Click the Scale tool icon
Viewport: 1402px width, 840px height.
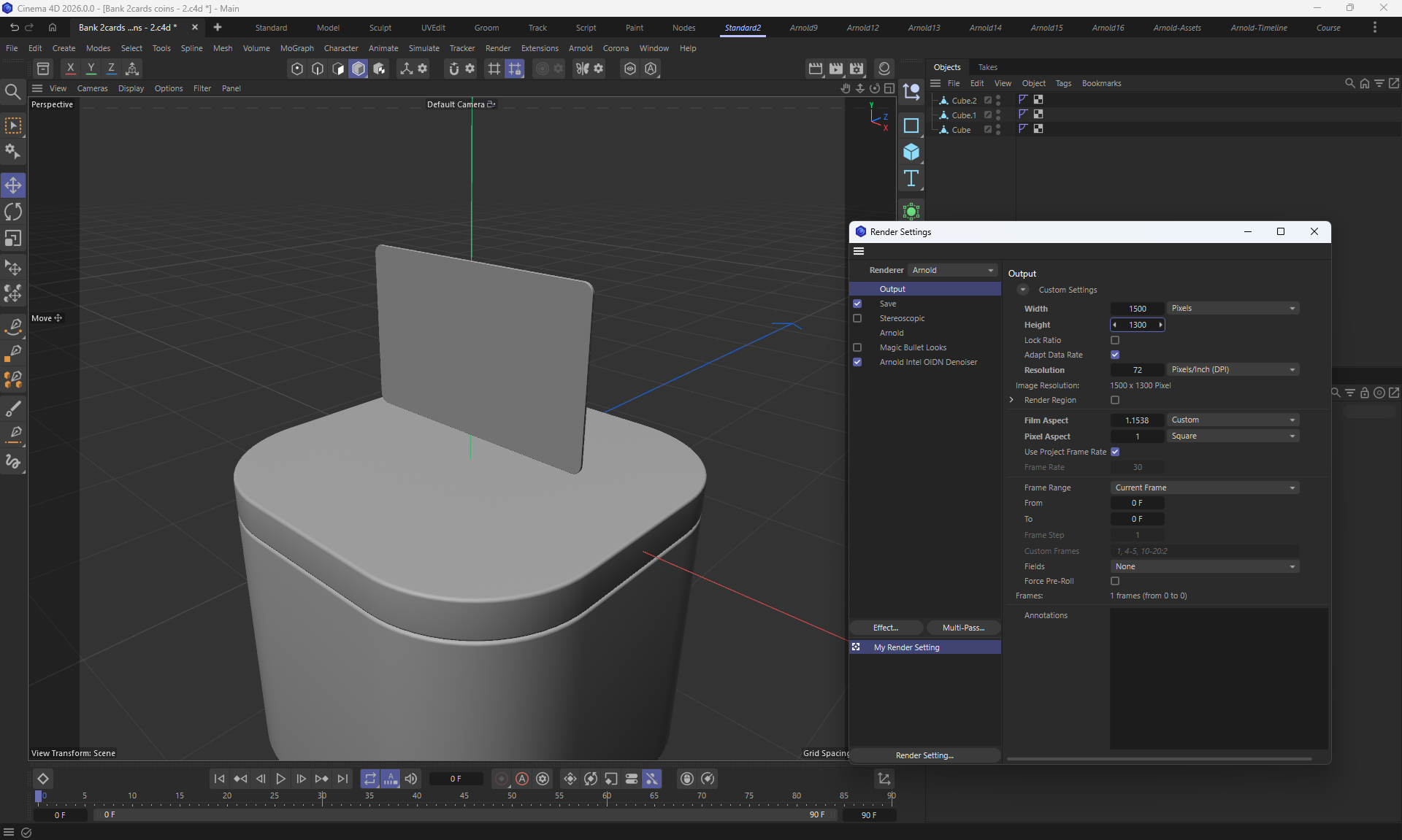click(x=13, y=239)
